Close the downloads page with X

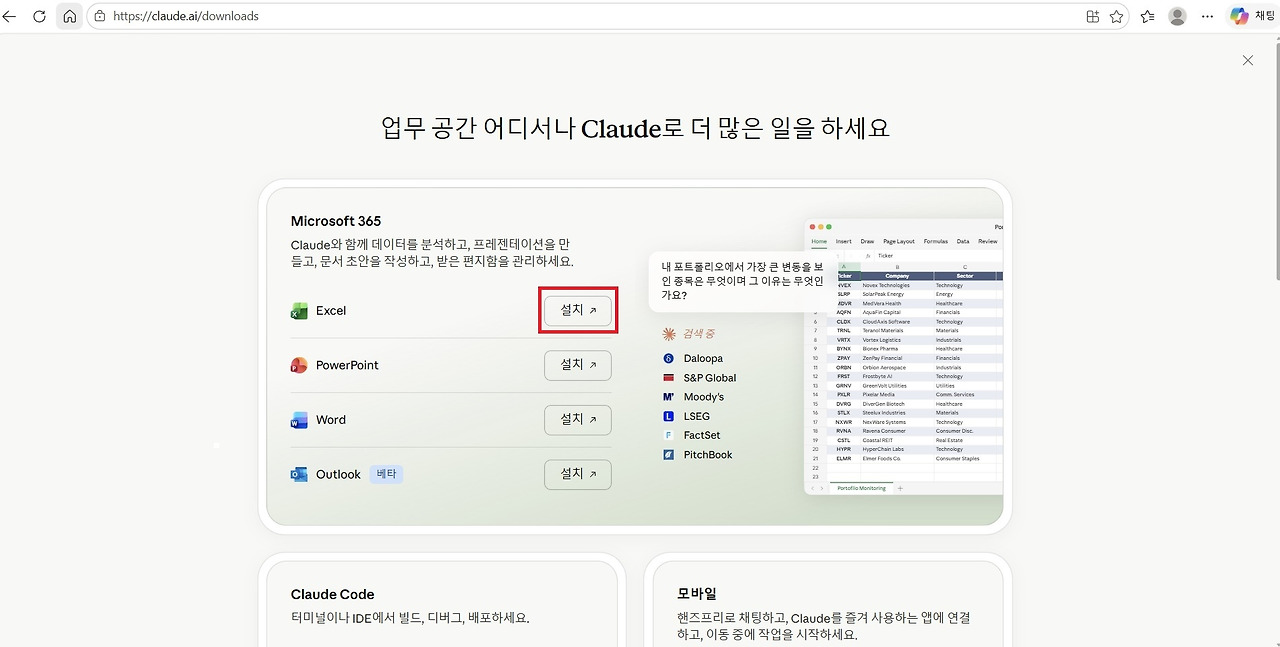tap(1248, 61)
